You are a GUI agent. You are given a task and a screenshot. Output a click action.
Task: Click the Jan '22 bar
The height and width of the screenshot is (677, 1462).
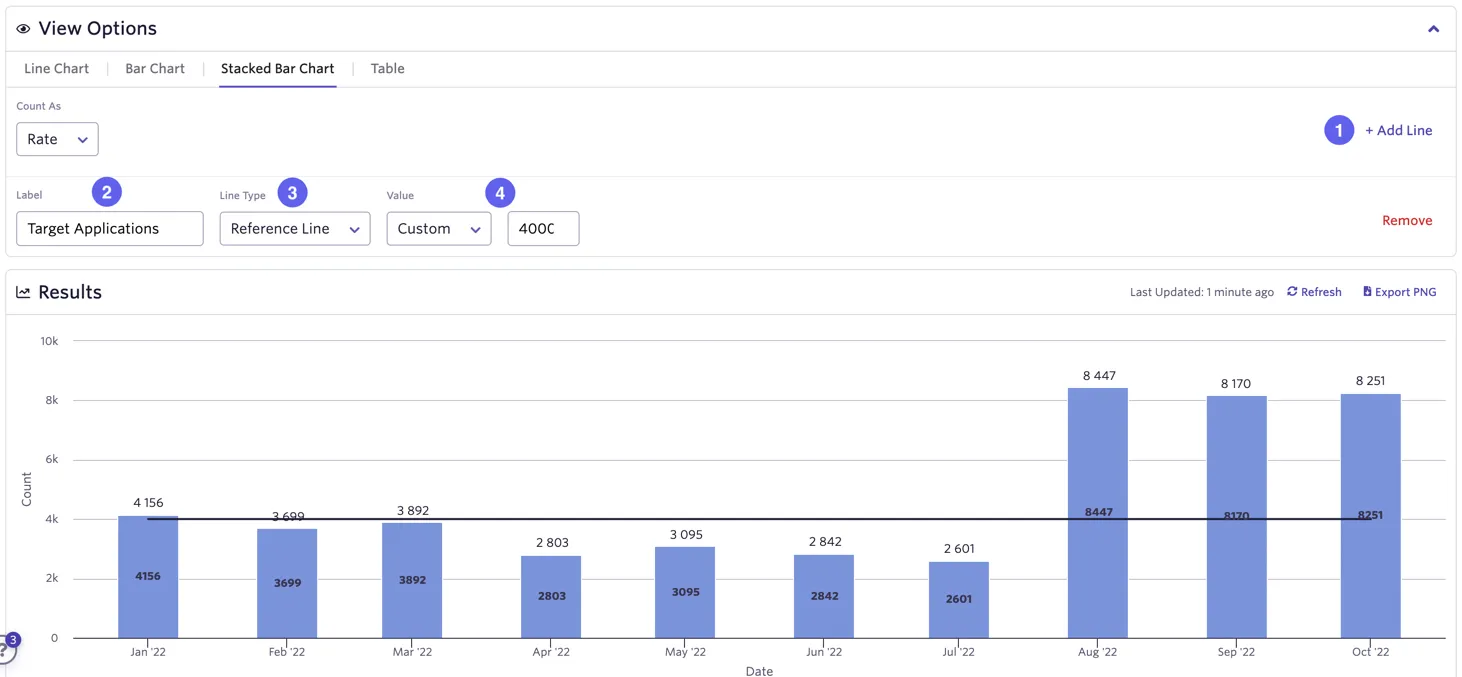point(148,577)
